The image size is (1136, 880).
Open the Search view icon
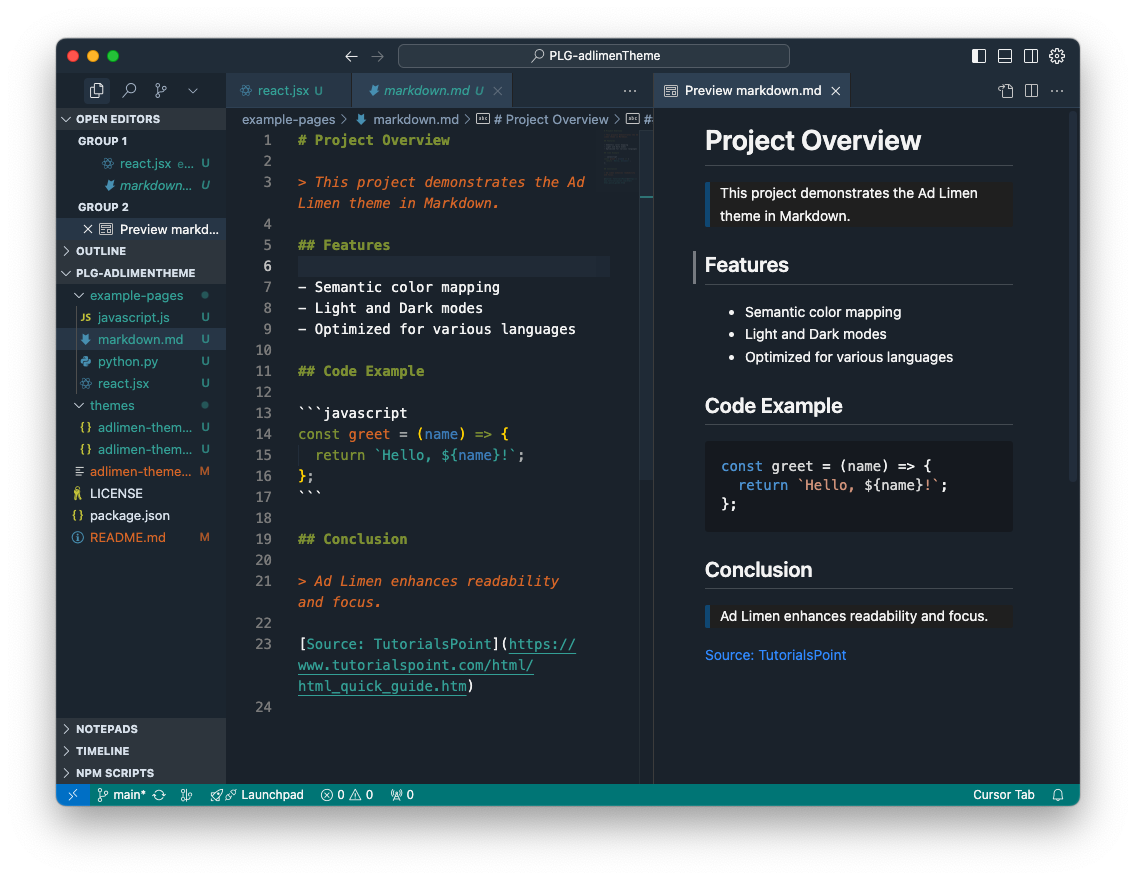129,91
